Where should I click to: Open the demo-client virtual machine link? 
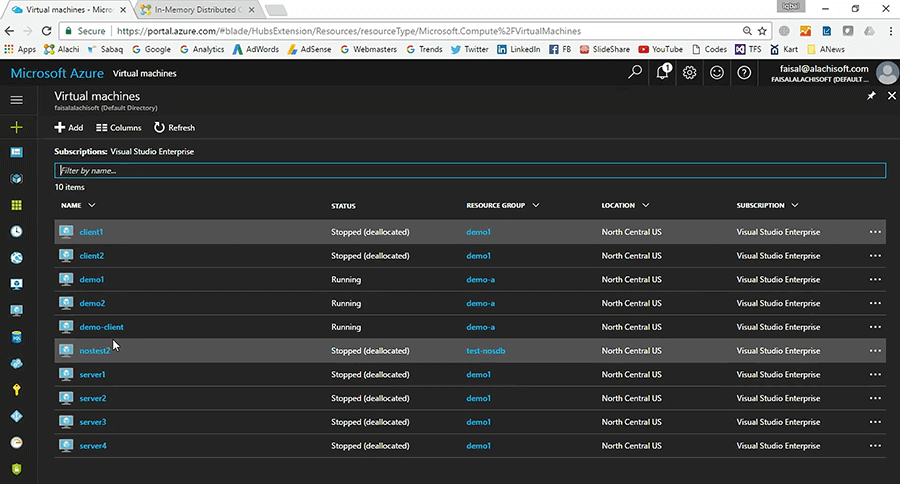click(x=102, y=327)
